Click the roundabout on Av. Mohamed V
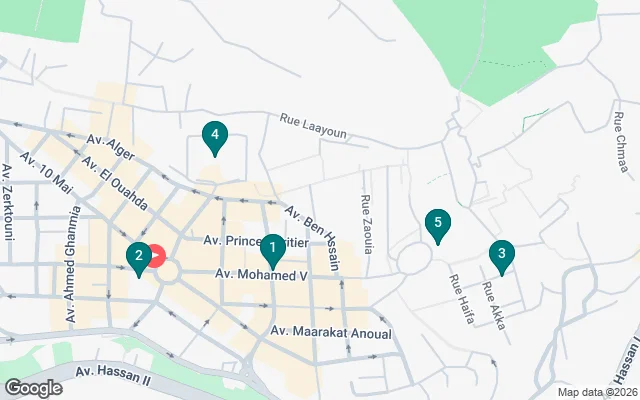 click(168, 271)
